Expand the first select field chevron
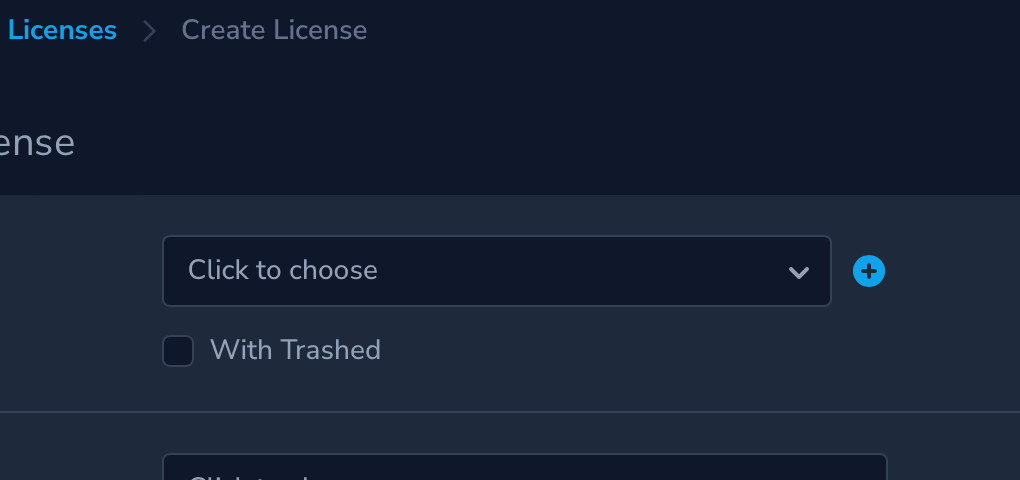This screenshot has width=1020, height=480. pos(798,272)
